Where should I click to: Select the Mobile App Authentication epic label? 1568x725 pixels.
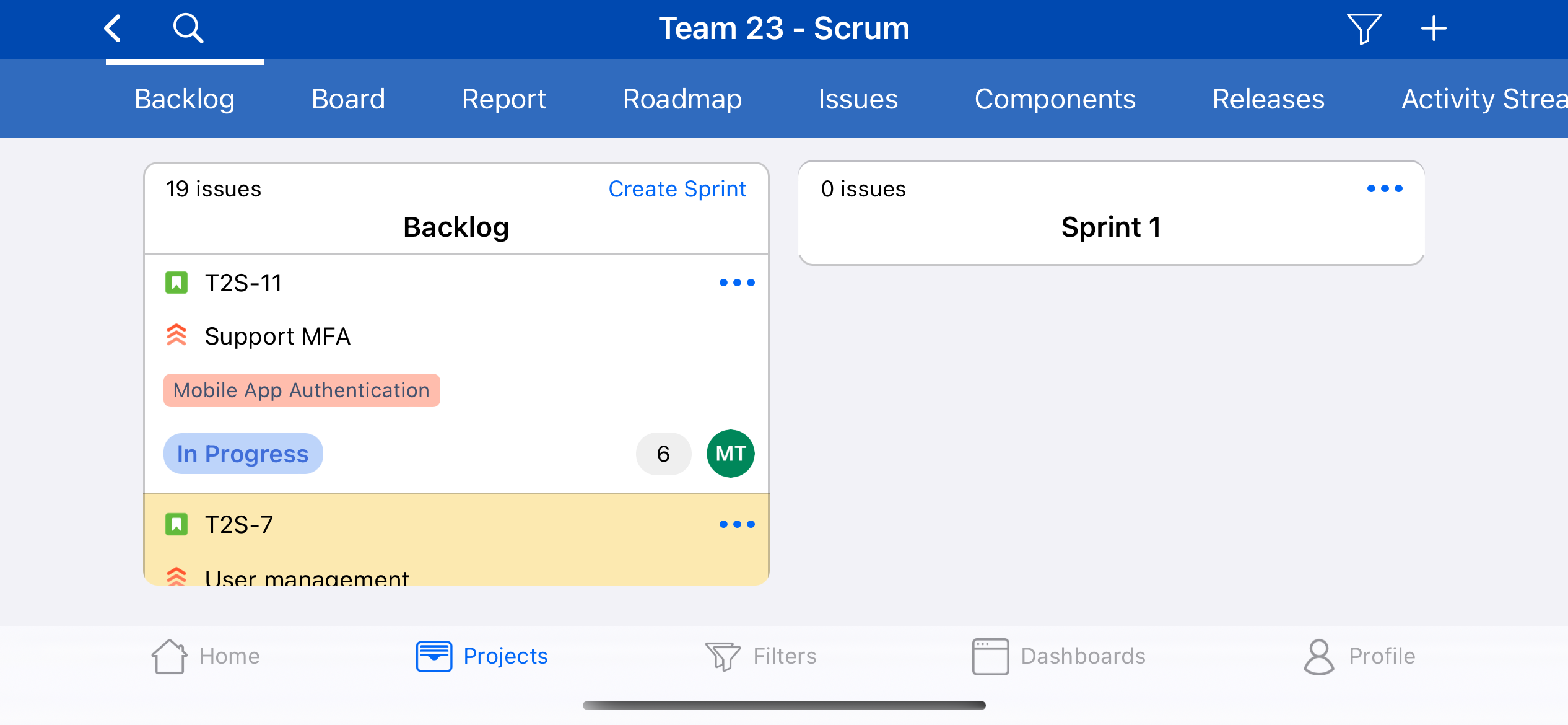[x=302, y=390]
